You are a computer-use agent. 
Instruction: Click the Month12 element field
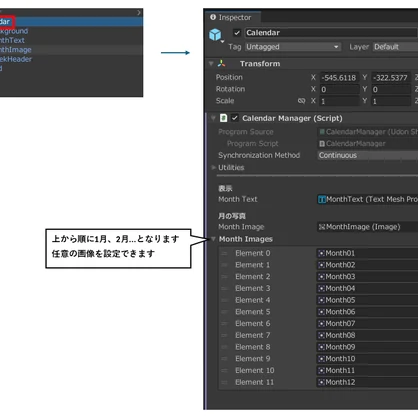367,382
